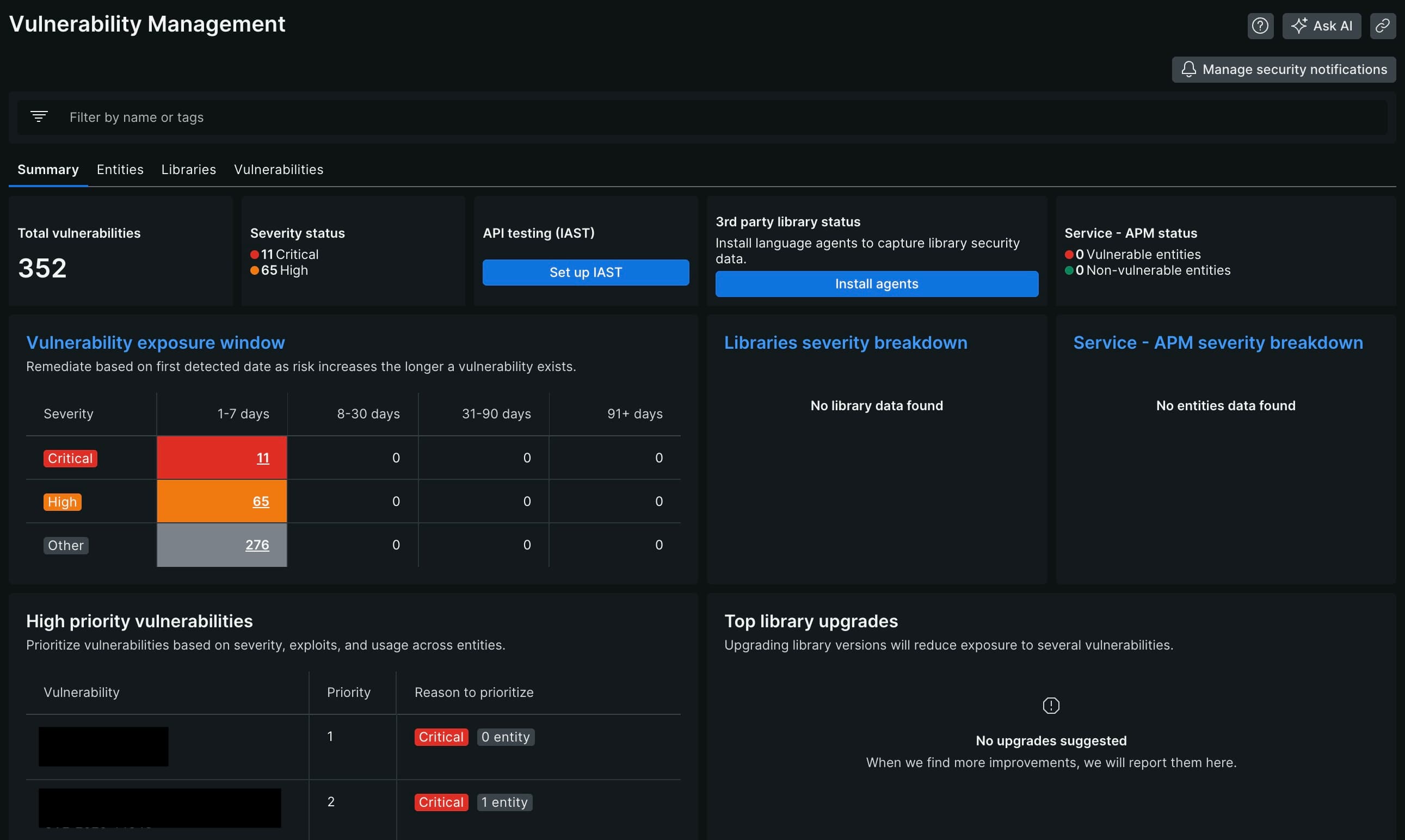
Task: Click the filter lines icon
Action: click(39, 116)
